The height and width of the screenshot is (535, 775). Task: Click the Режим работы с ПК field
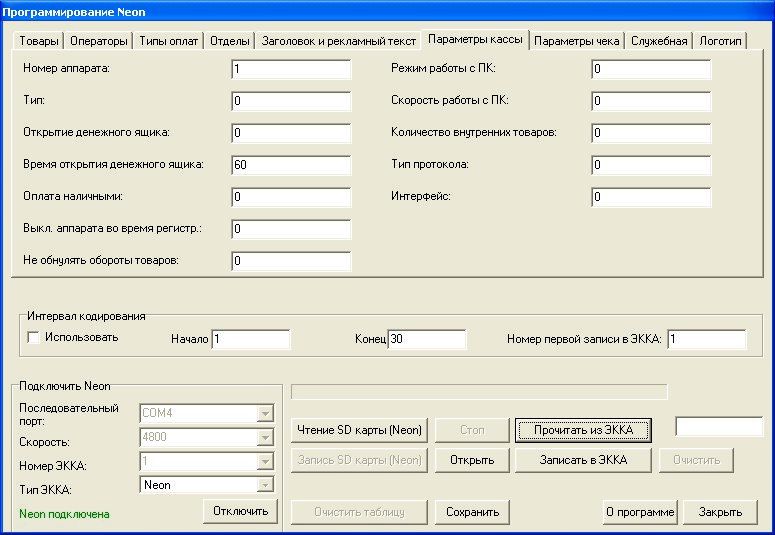click(x=651, y=69)
